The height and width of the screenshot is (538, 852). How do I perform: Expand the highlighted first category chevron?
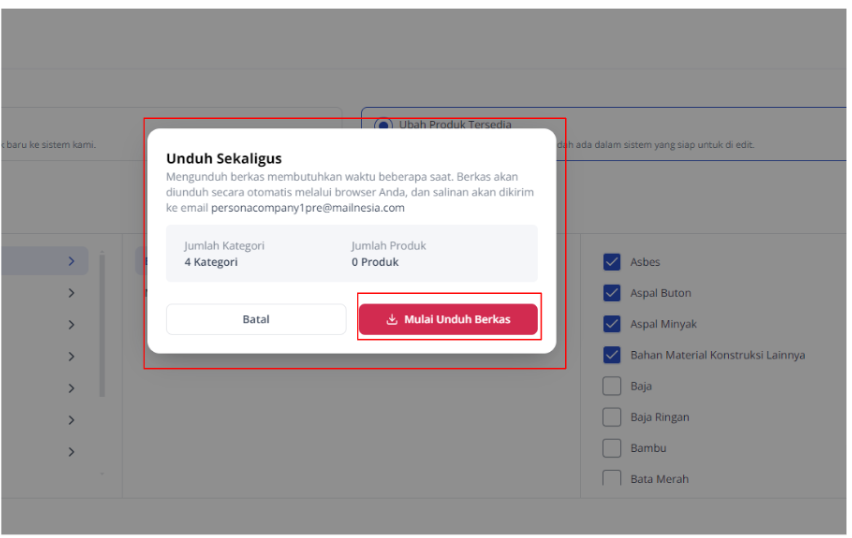click(x=71, y=261)
